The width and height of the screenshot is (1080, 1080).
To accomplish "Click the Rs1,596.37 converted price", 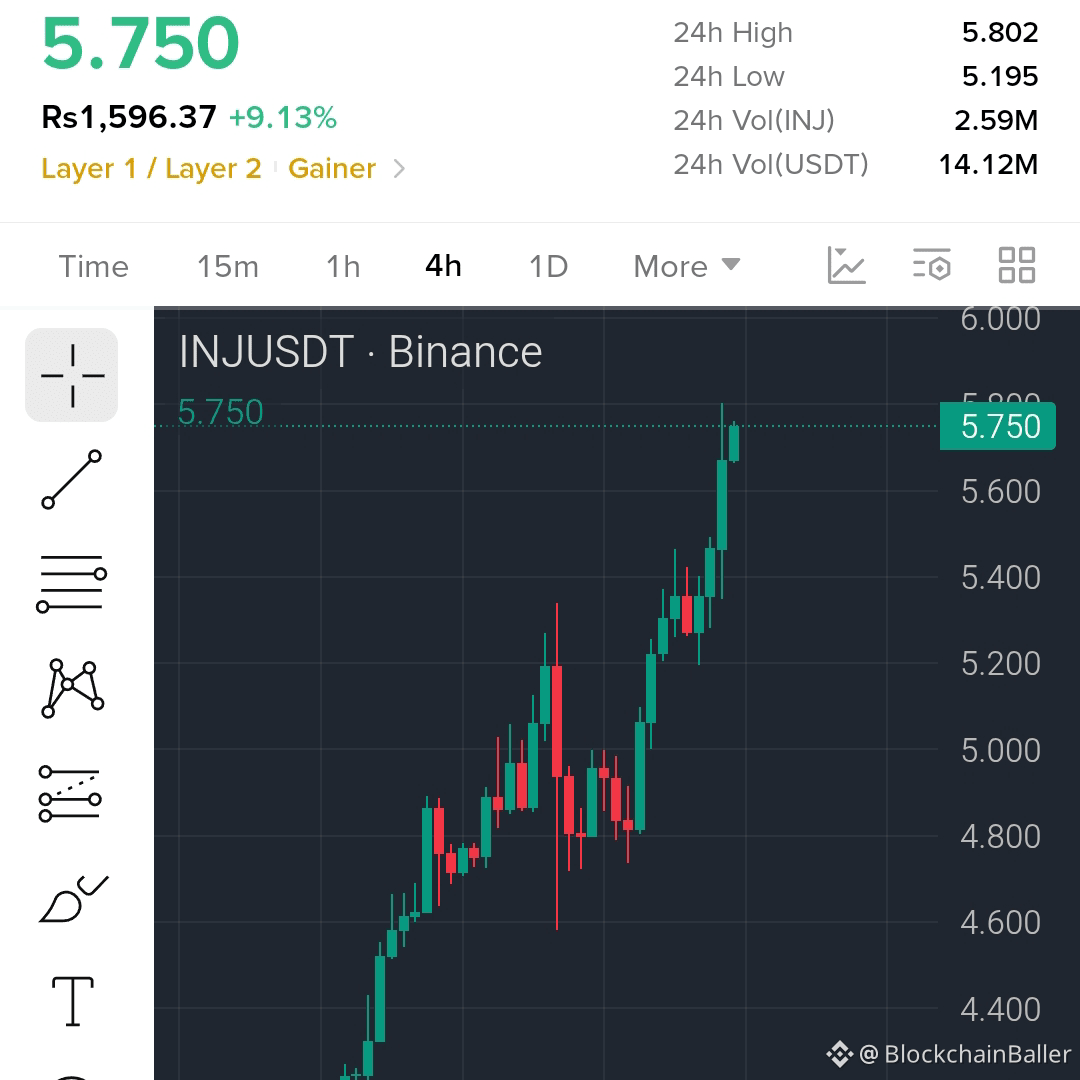I will [x=129, y=117].
